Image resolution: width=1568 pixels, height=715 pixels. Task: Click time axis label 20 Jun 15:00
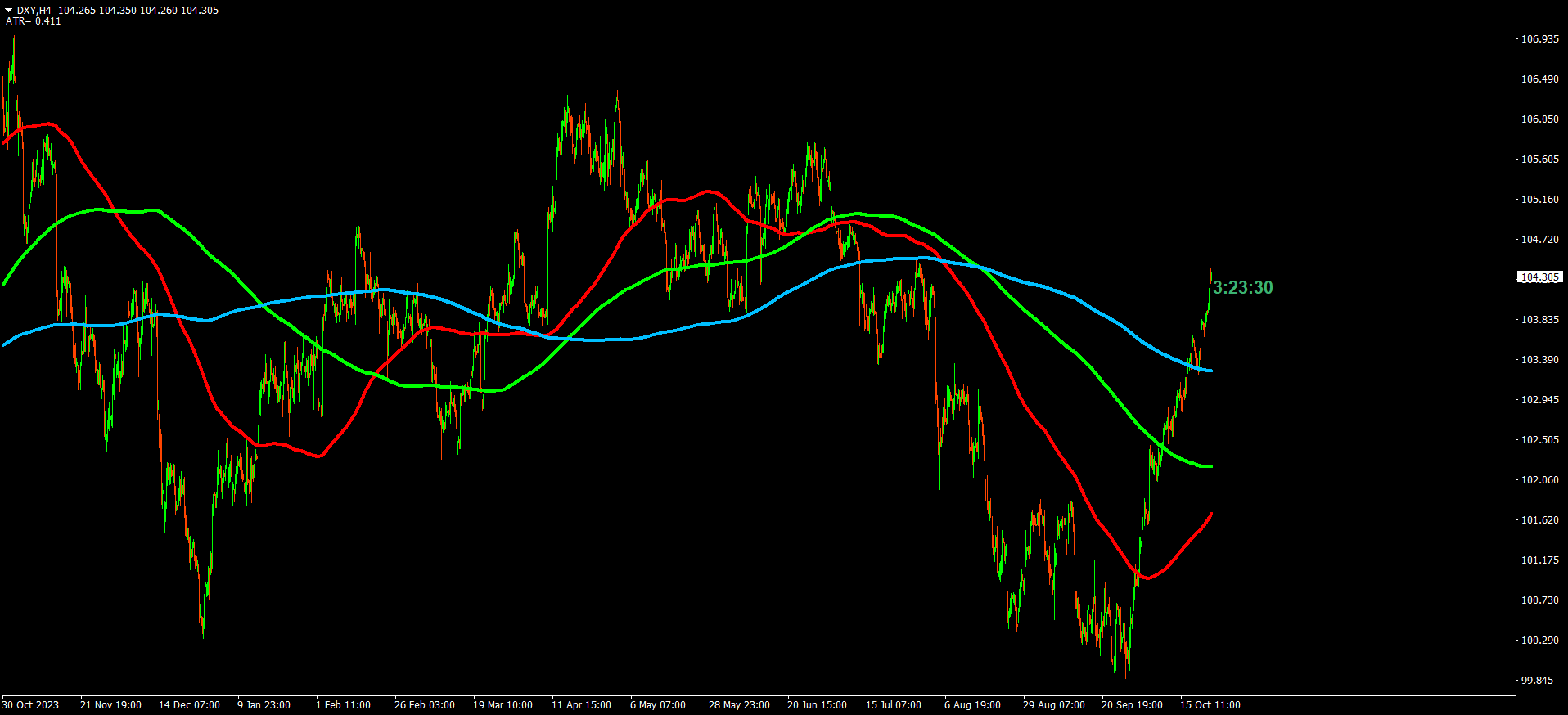pyautogui.click(x=817, y=705)
